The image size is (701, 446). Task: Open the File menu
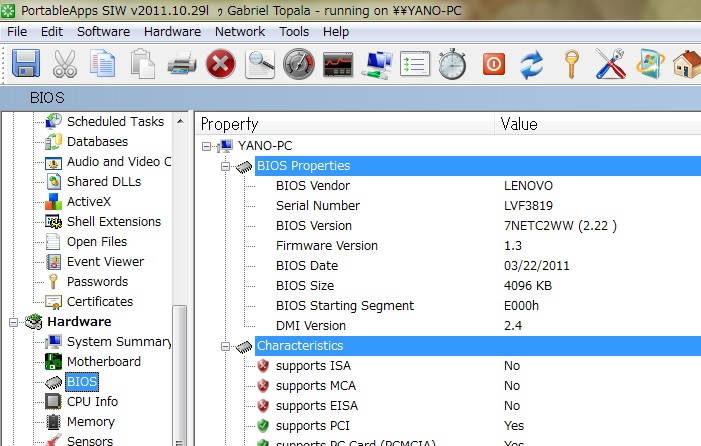coord(17,32)
